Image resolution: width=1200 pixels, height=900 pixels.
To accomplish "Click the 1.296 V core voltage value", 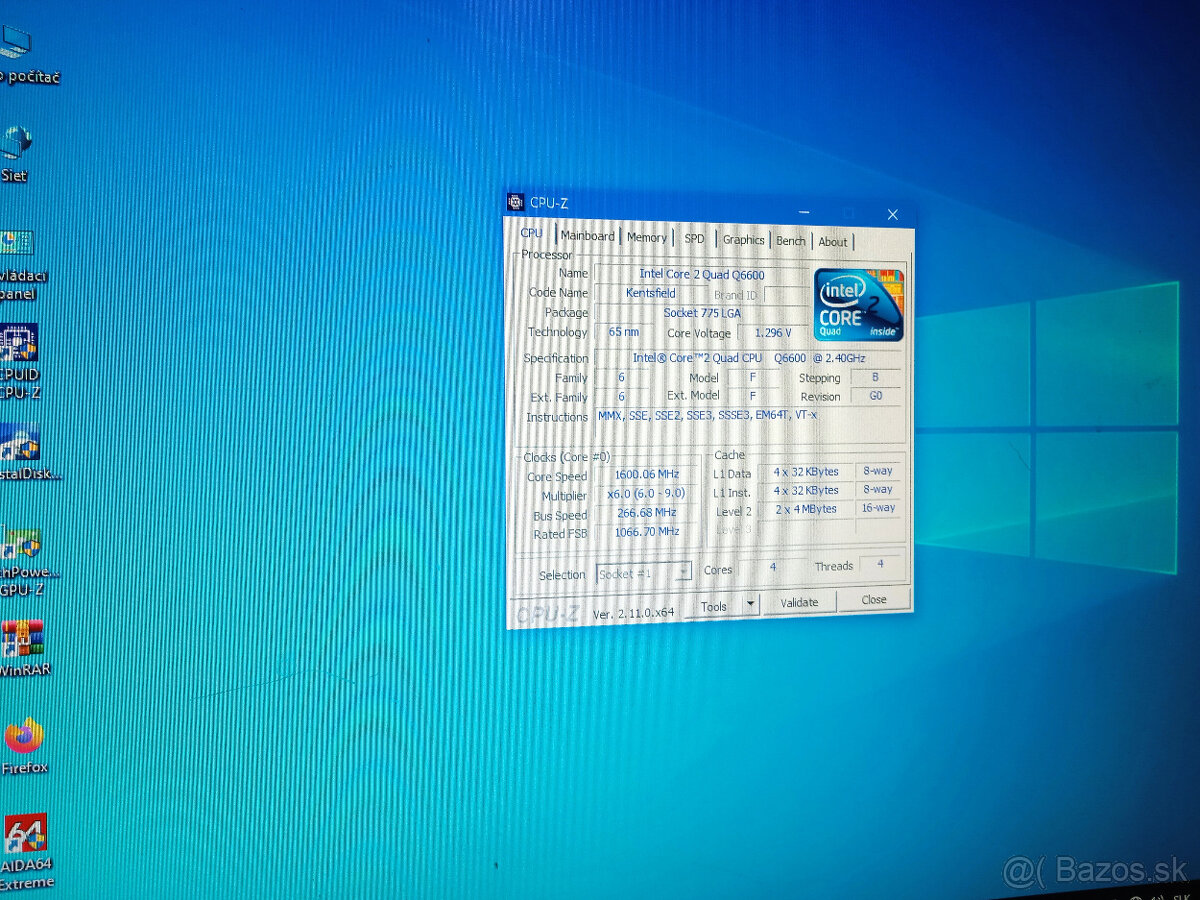I will point(771,333).
